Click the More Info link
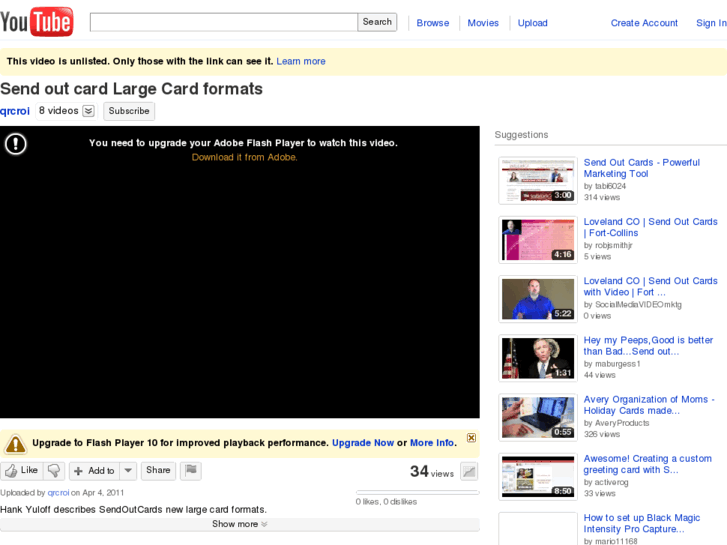This screenshot has width=727, height=545. coord(433,443)
